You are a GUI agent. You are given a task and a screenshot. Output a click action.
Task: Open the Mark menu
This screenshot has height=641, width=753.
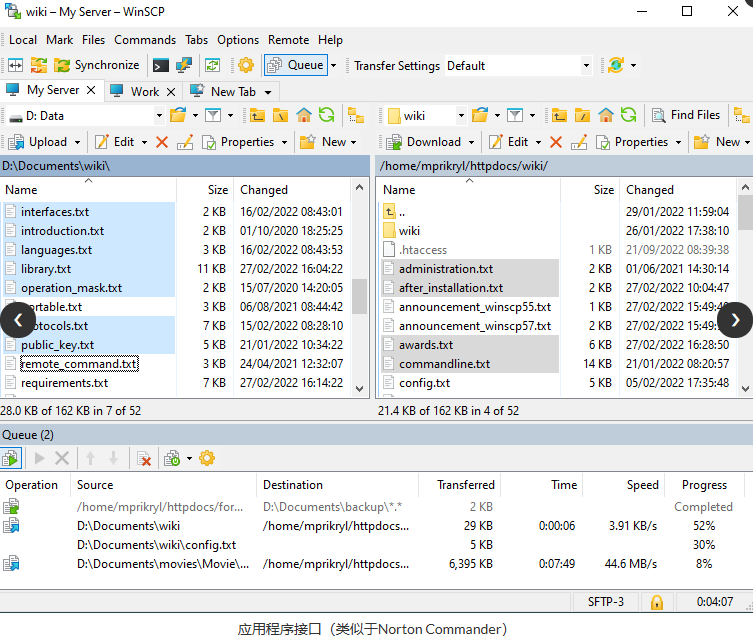(60, 40)
